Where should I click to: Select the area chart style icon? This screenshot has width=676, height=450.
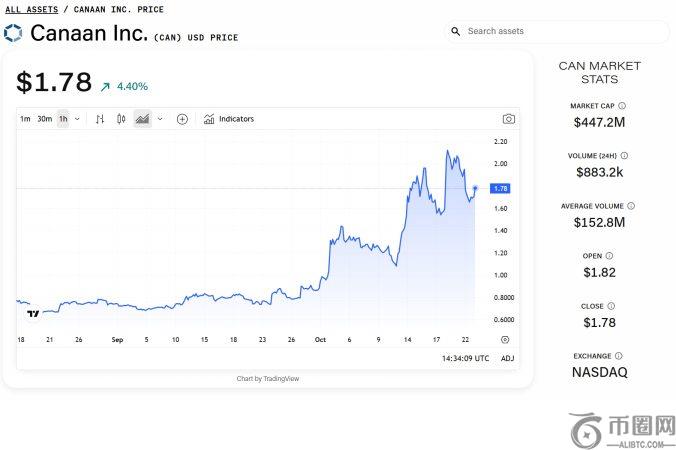point(142,119)
